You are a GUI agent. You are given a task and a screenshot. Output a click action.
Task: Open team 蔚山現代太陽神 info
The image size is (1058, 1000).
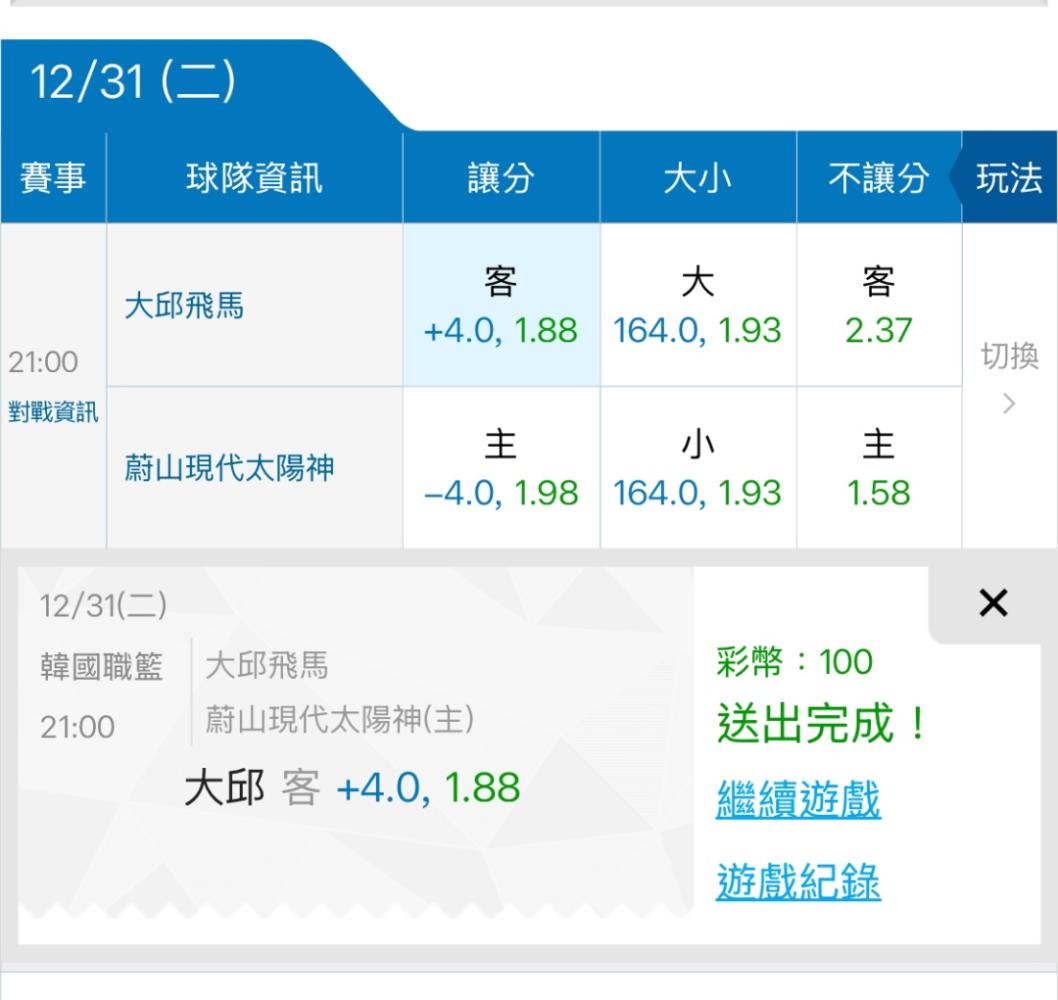pyautogui.click(x=229, y=468)
